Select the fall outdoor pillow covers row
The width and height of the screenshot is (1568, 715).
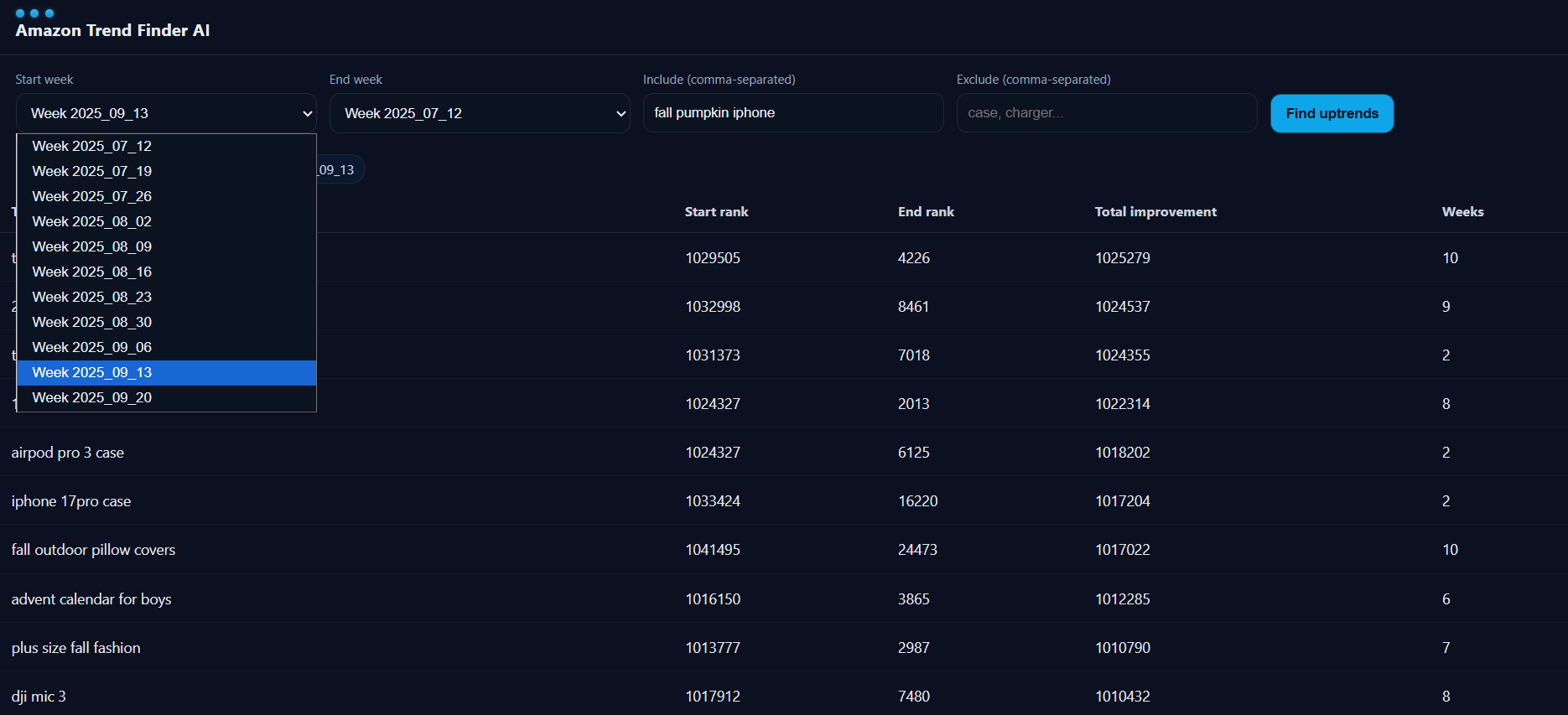tap(93, 550)
